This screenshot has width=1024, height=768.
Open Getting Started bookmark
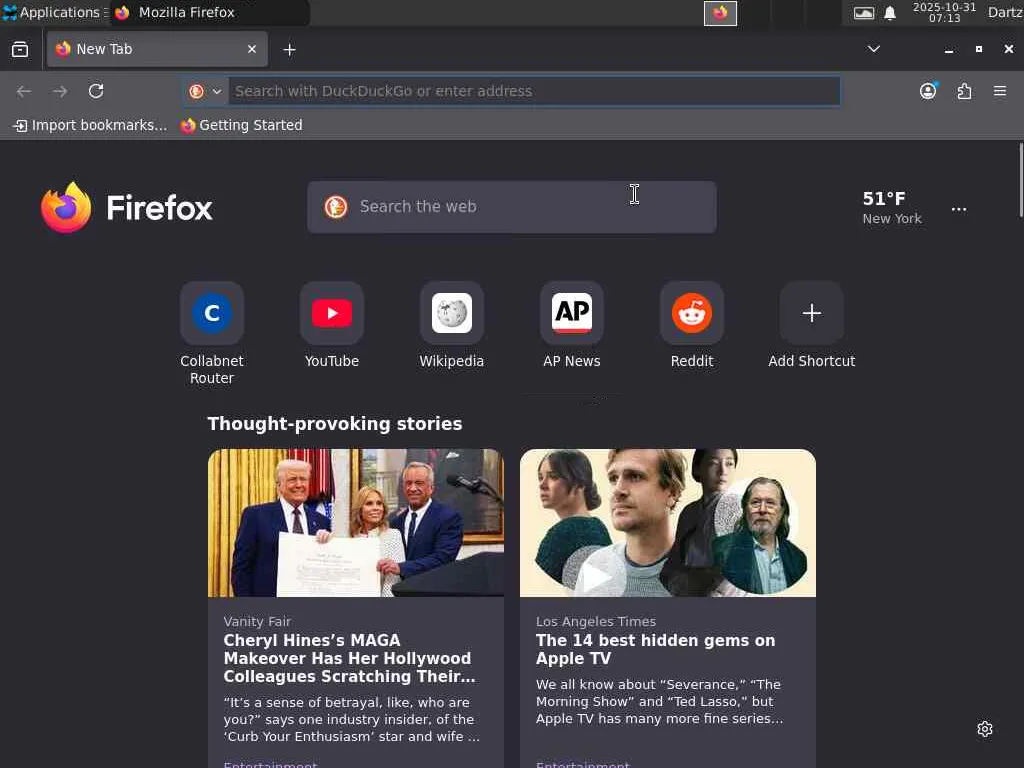pyautogui.click(x=242, y=125)
